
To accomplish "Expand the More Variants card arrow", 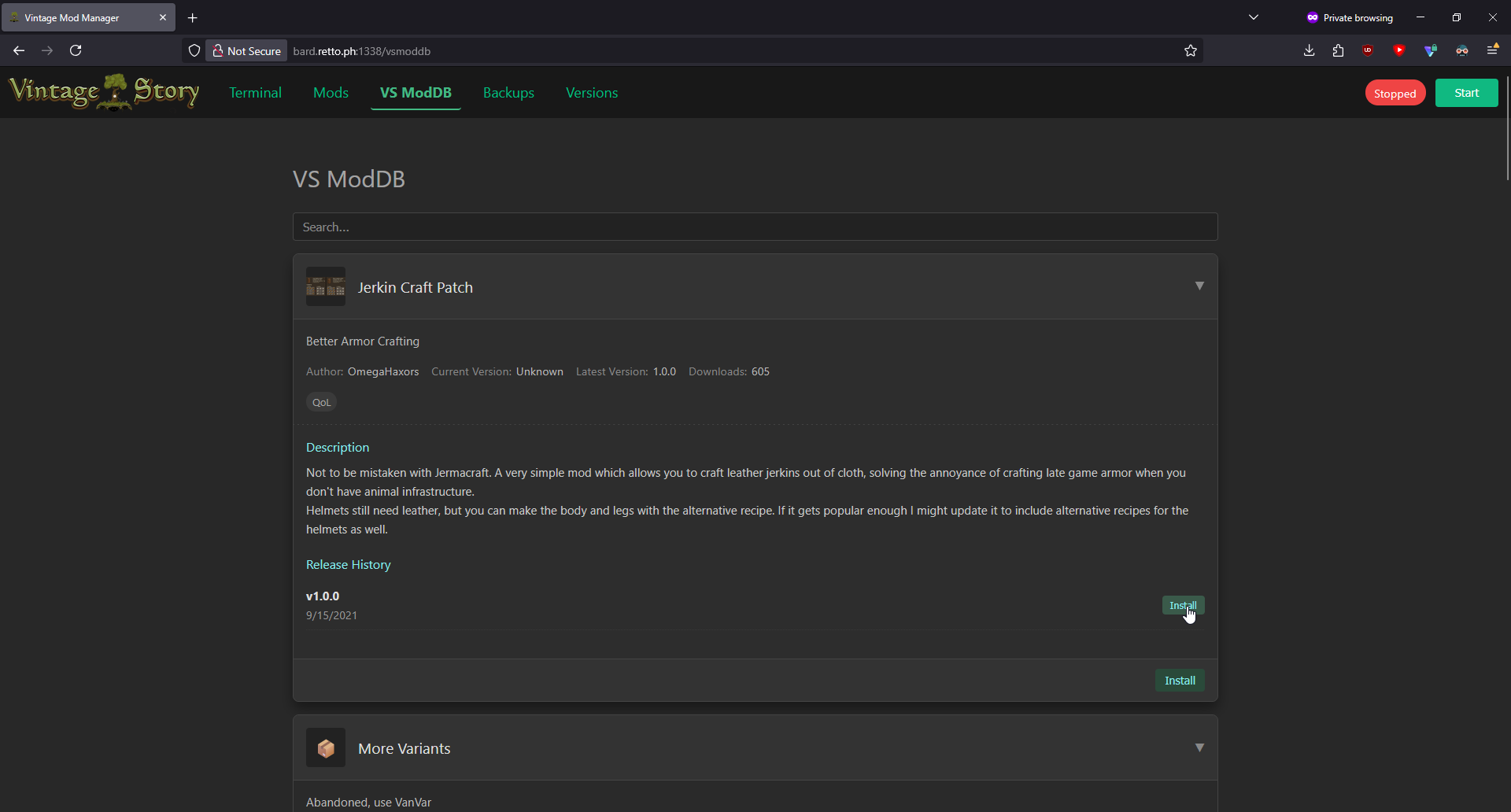I will click(x=1199, y=747).
